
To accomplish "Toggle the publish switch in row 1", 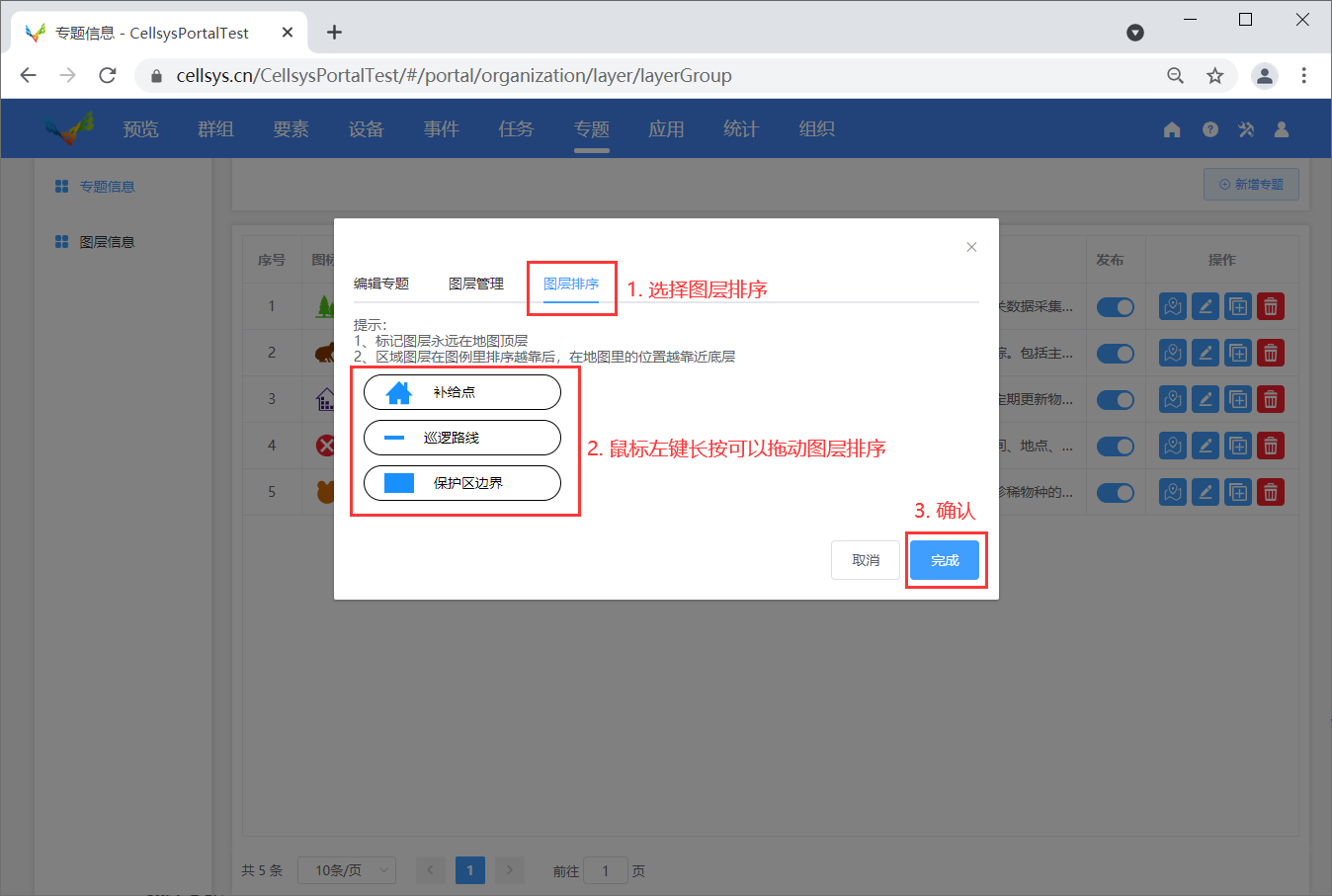I will 1116,307.
